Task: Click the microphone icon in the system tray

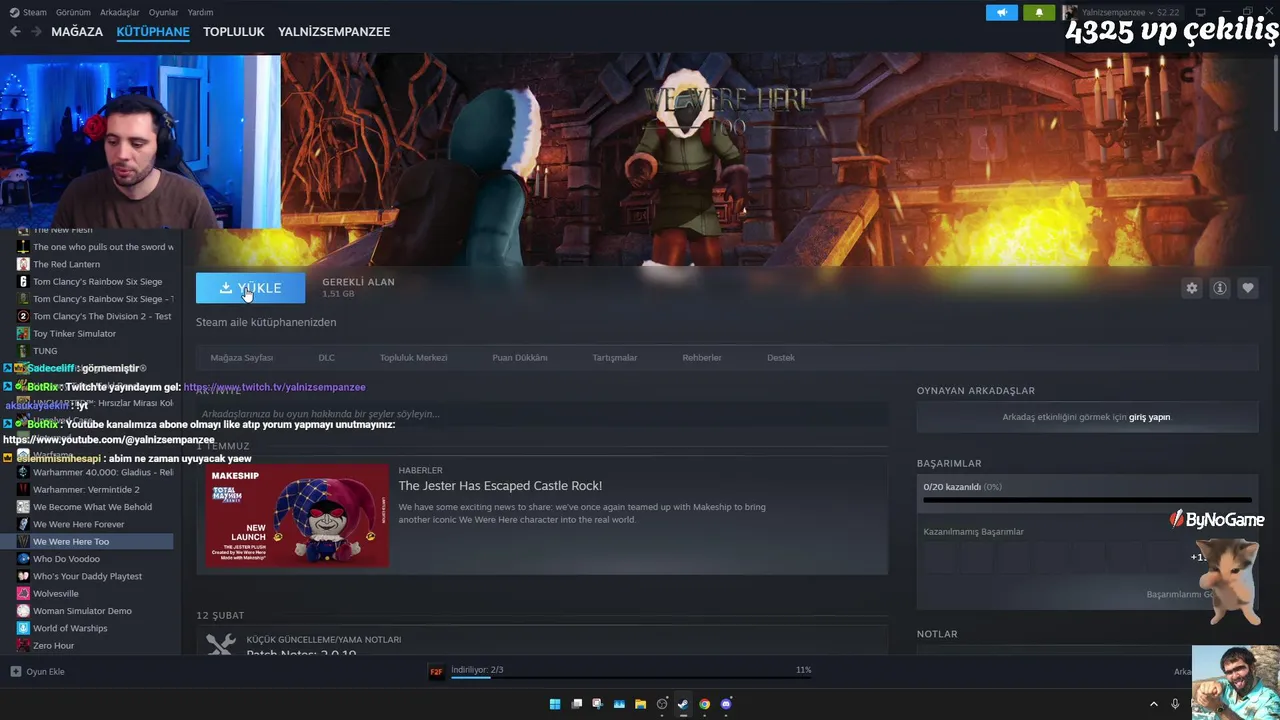Action: [x=1175, y=704]
